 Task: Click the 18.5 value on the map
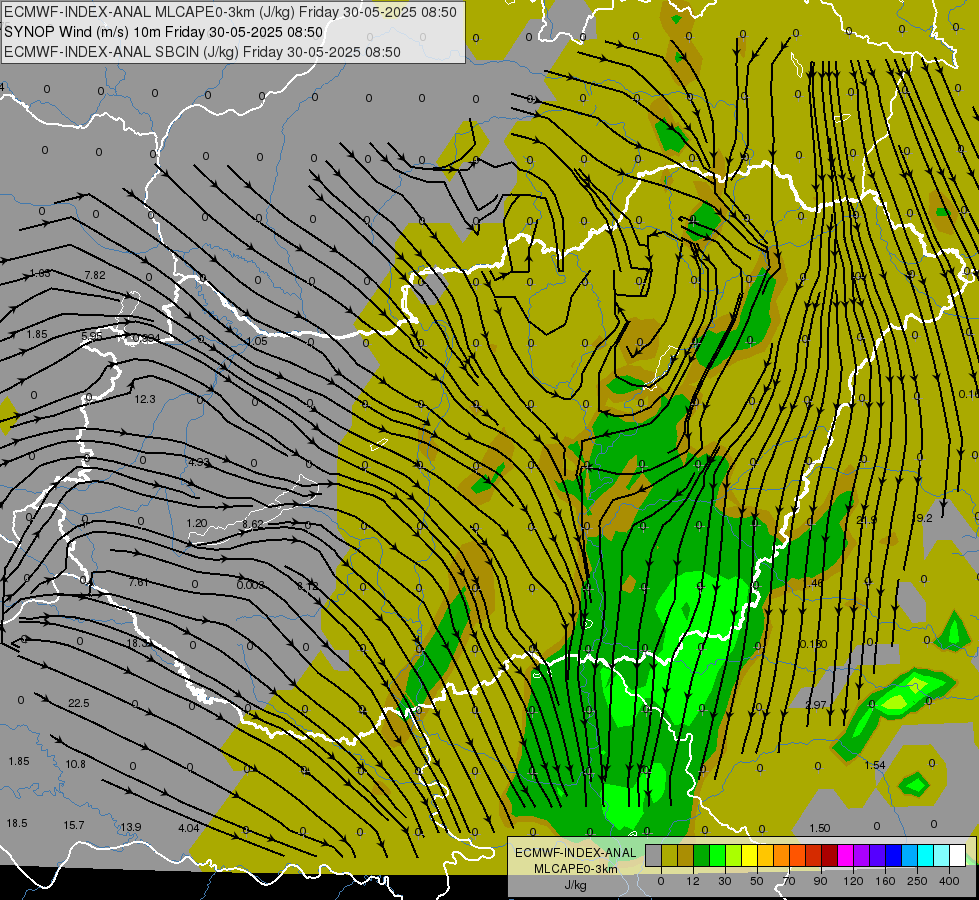(x=17, y=823)
